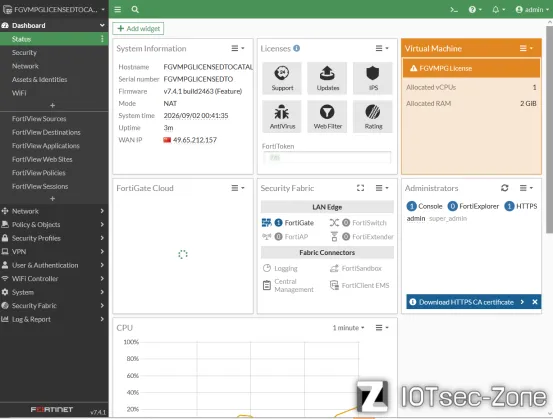Image resolution: width=554 pixels, height=420 pixels.
Task: Expand Security Profiles menu
Action: 54,238
